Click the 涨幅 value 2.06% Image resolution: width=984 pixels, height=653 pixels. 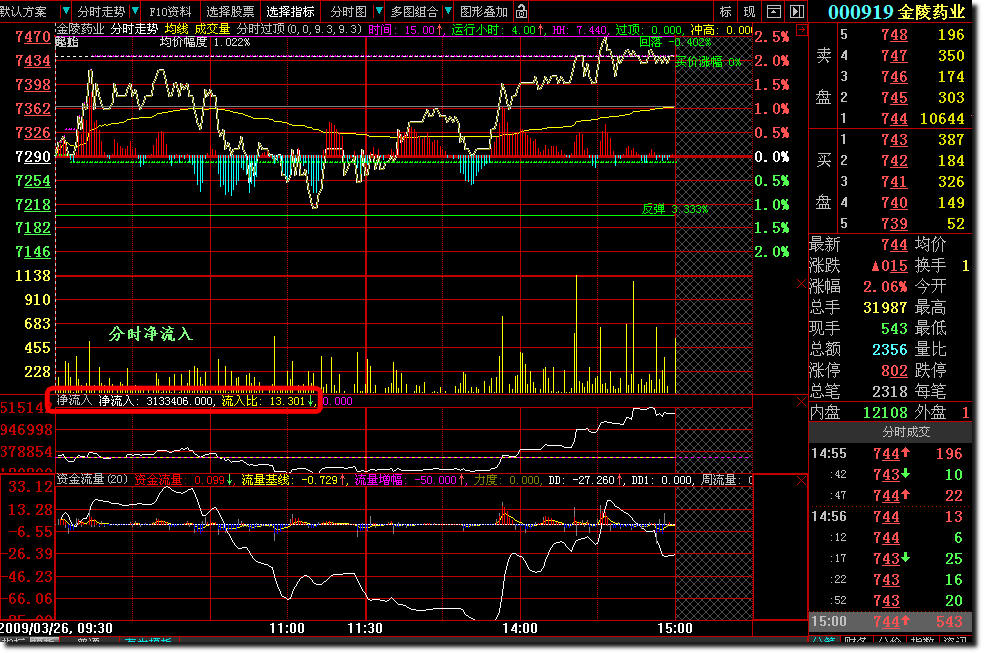885,287
